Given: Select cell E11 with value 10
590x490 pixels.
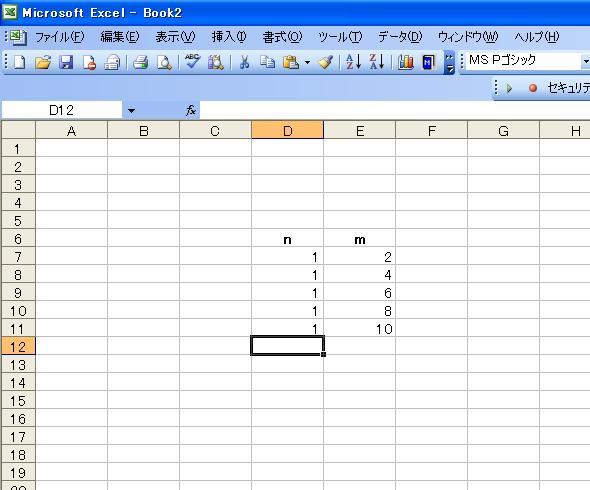Looking at the screenshot, I should click(x=360, y=329).
